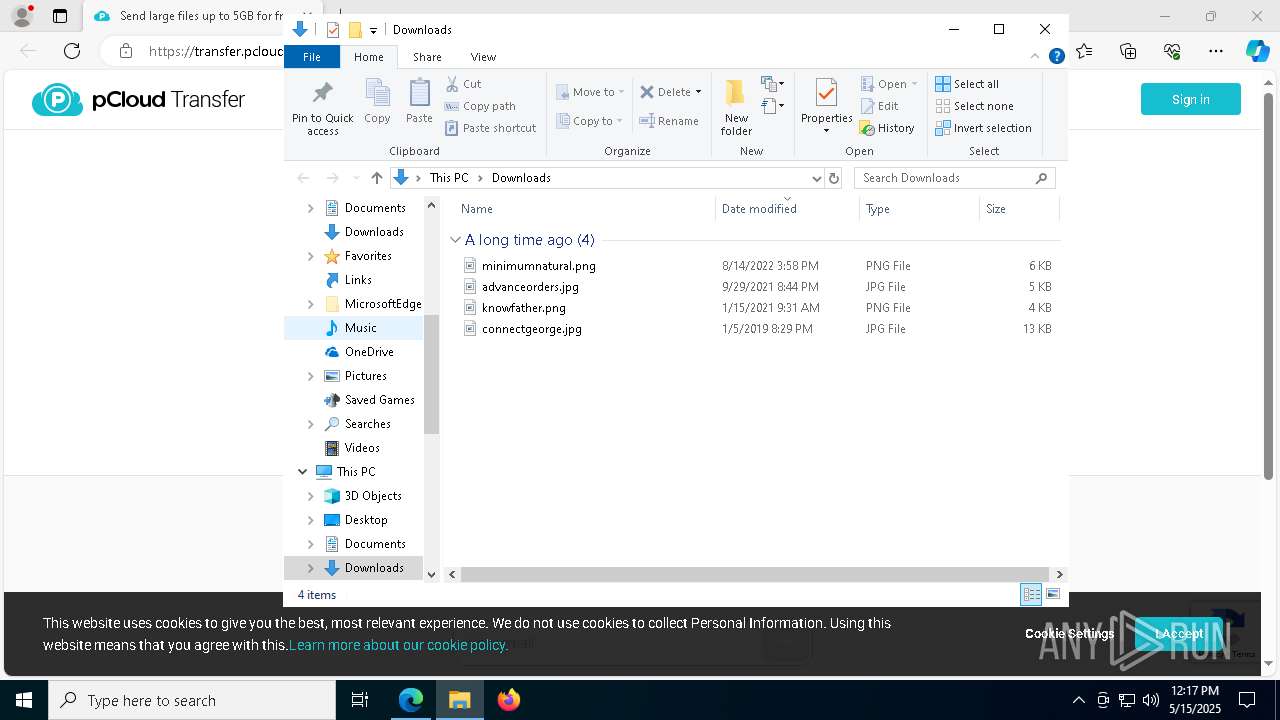Click Windows search box on taskbar

(x=192, y=700)
